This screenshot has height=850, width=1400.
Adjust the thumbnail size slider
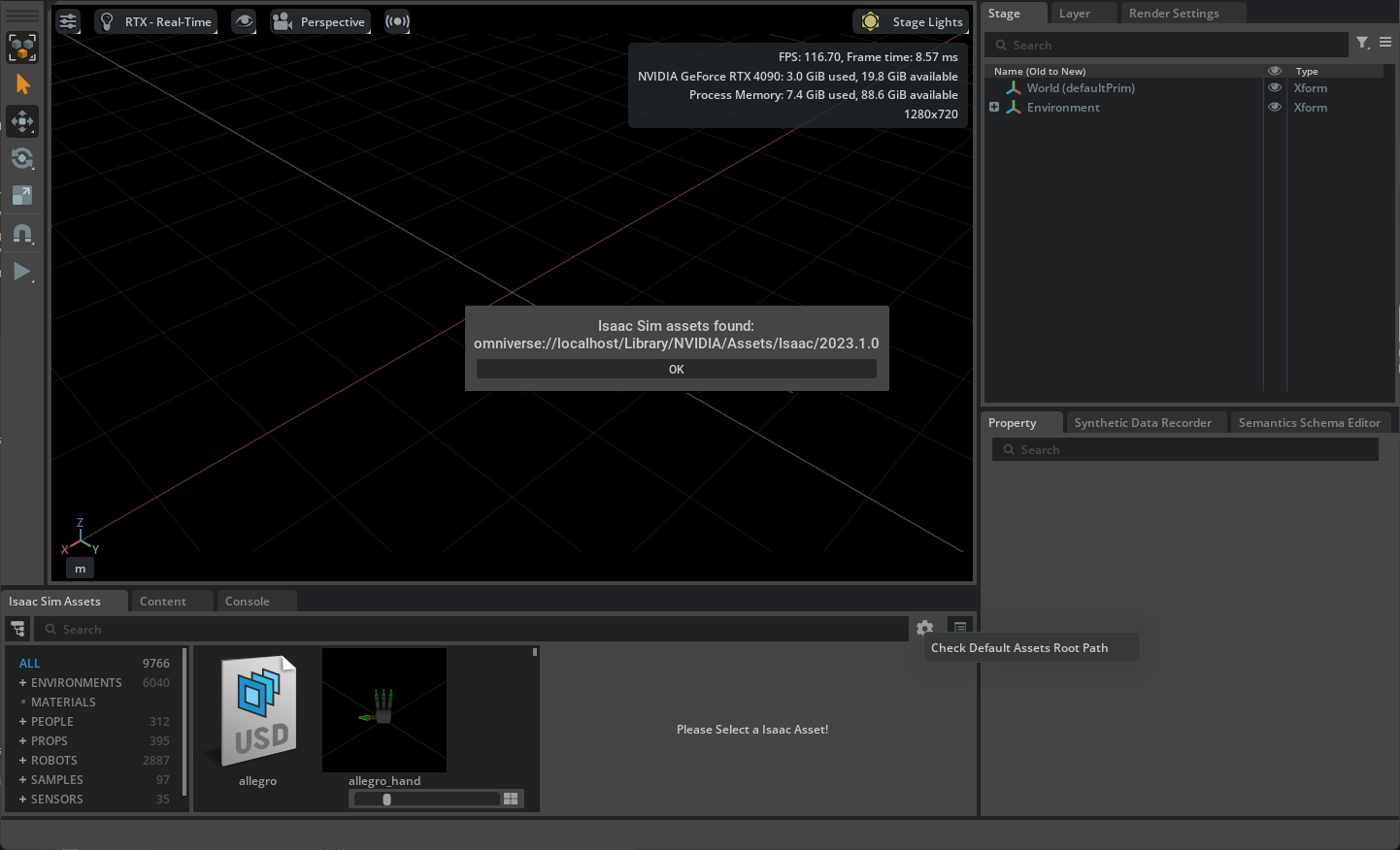pyautogui.click(x=386, y=799)
